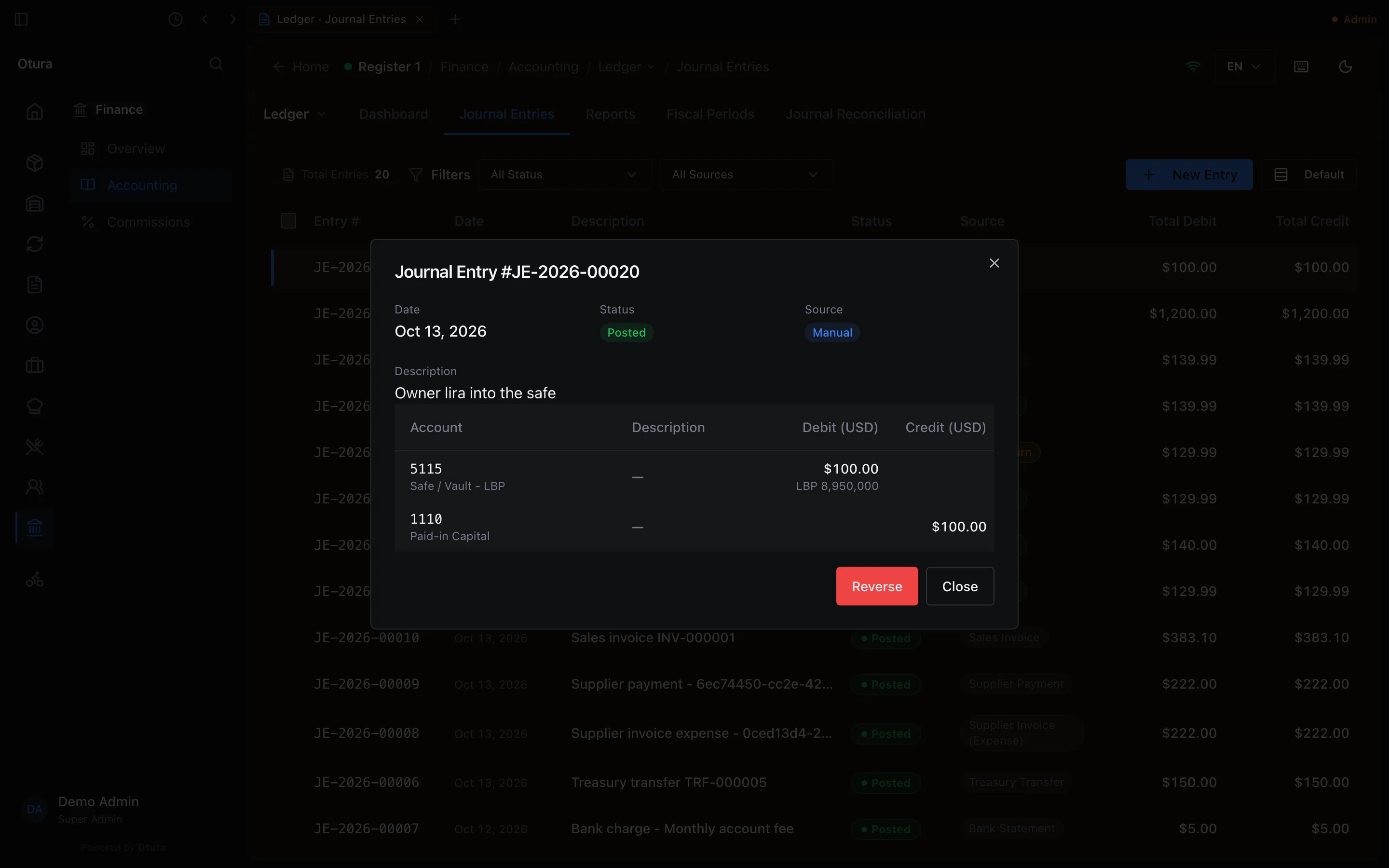Open the refresh arrows sidebar icon

point(35,244)
